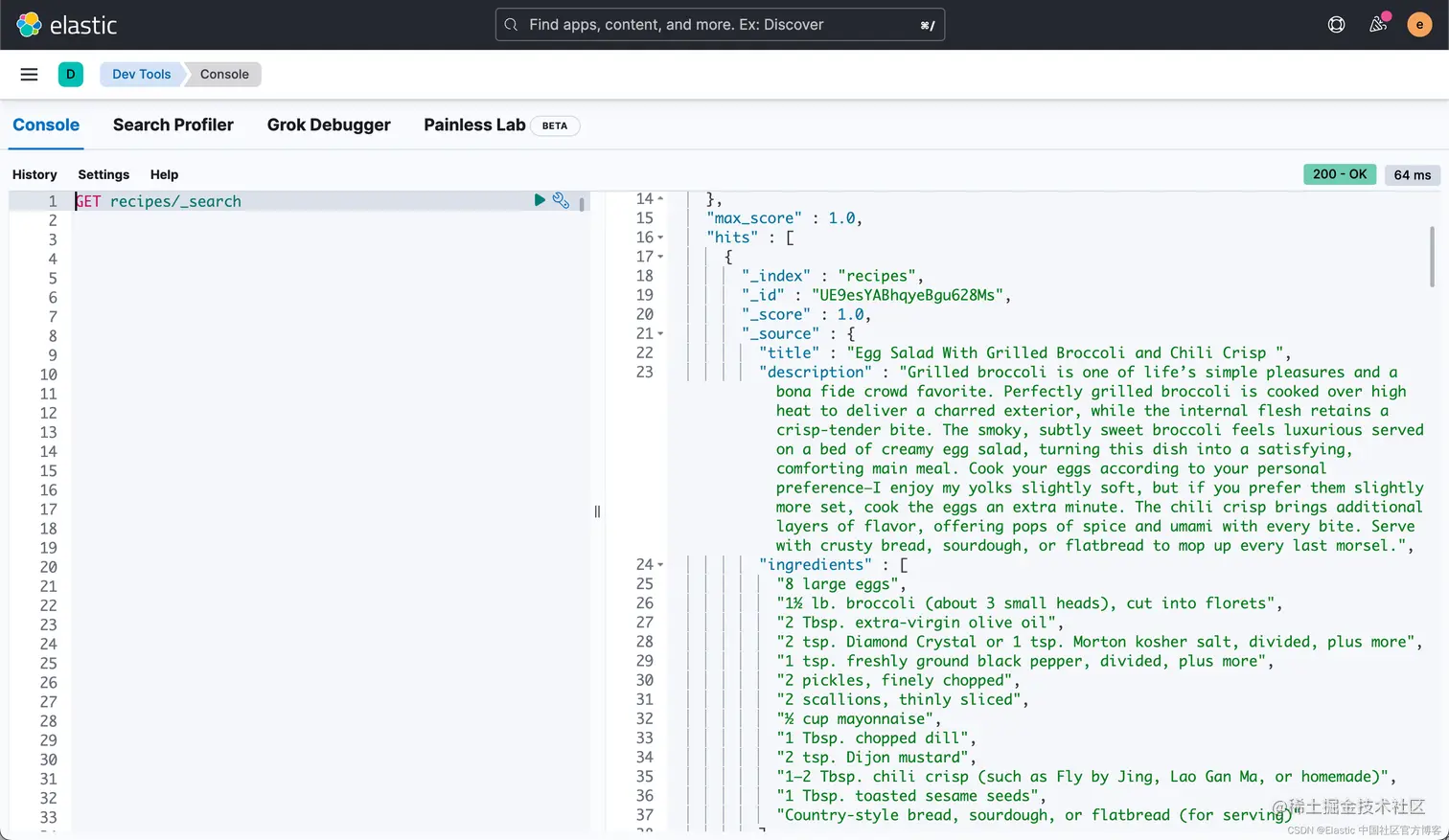Image resolution: width=1449 pixels, height=840 pixels.
Task: Open console Settings
Action: (x=103, y=174)
